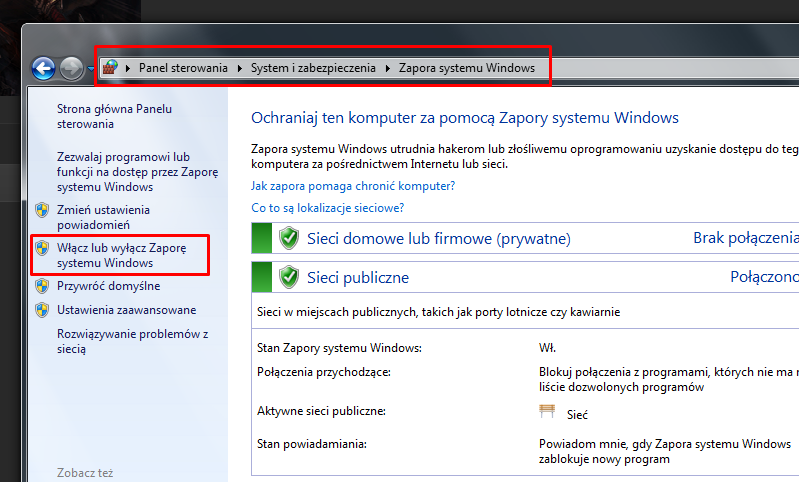Click the greyed Forward navigation arrow
This screenshot has height=482, width=799.
click(71, 68)
